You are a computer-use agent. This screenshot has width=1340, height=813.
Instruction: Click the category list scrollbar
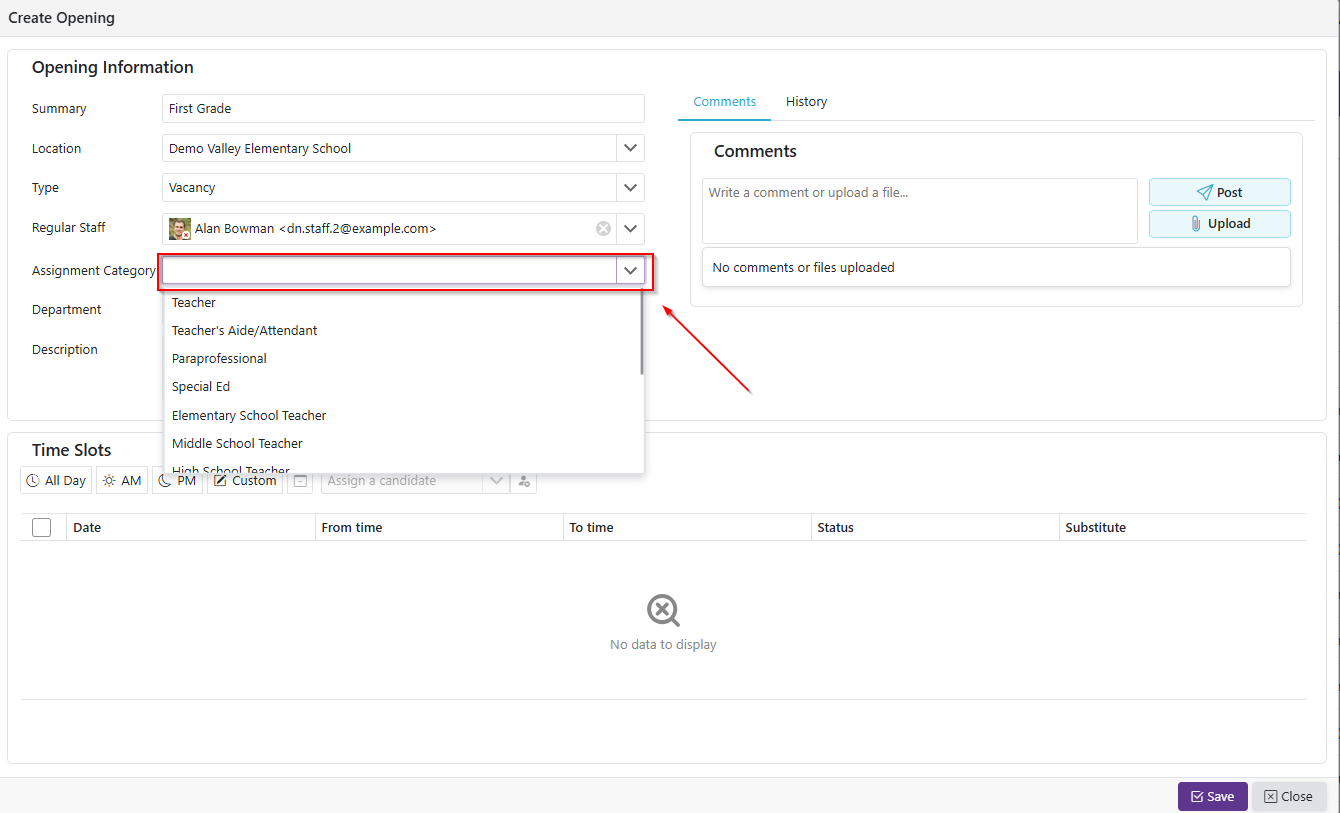[641, 335]
